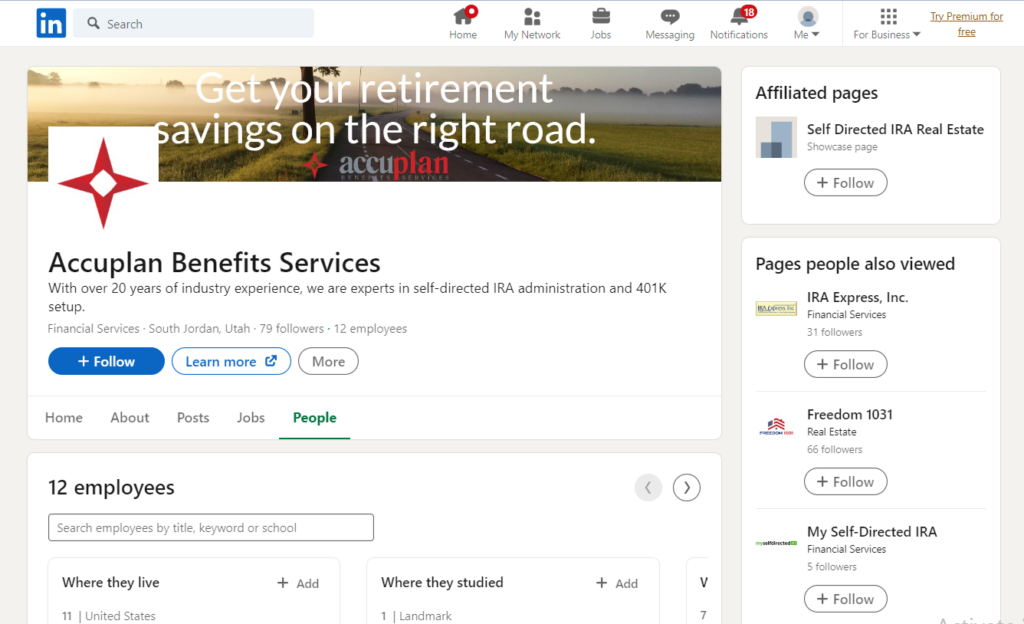The image size is (1024, 624).
Task: Open Freedom 1031 page
Action: [x=850, y=414]
